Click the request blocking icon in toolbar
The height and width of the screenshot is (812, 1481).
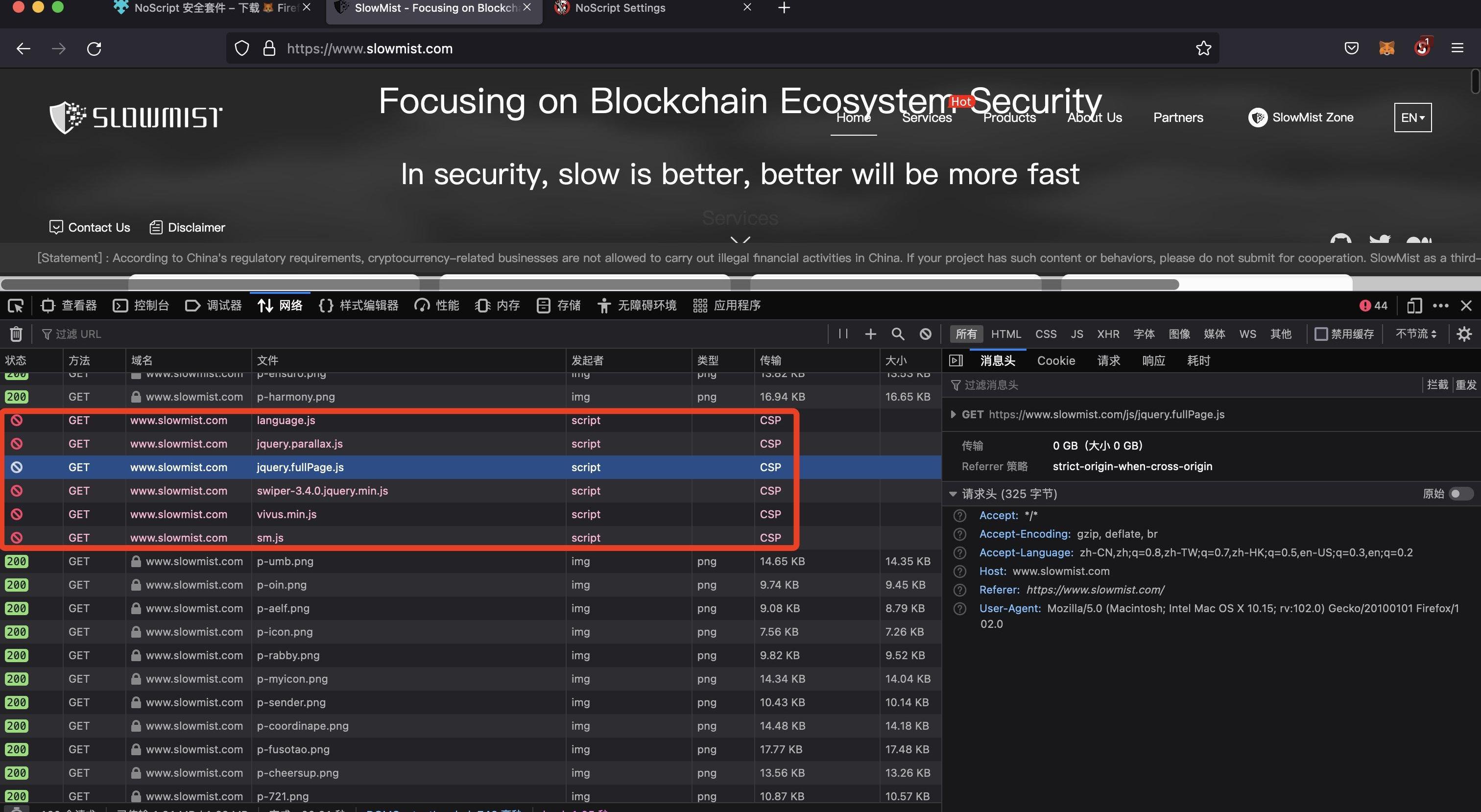coord(925,334)
